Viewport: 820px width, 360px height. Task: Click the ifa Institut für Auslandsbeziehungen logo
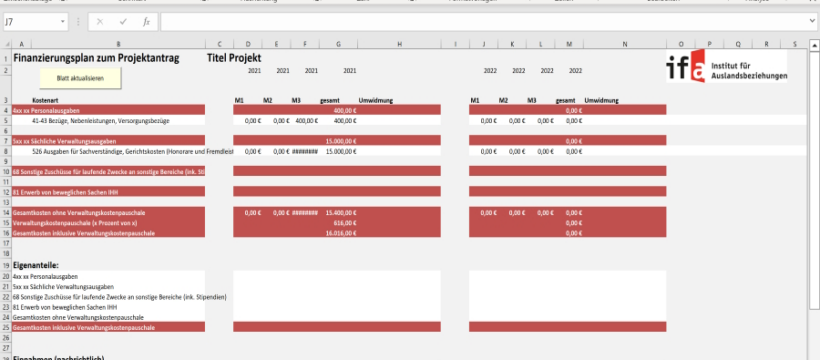(726, 66)
